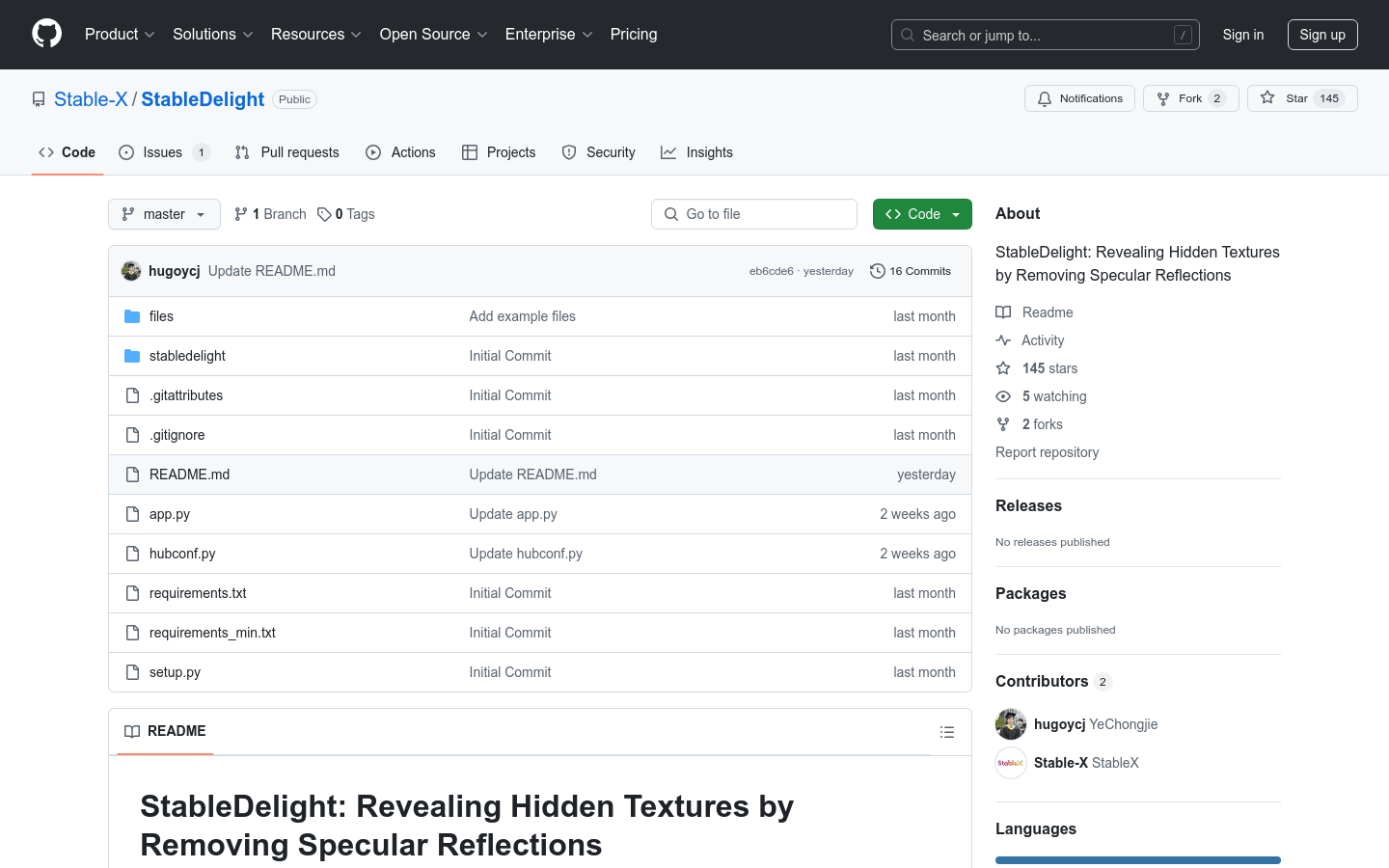Open requirements_min.txt file
This screenshot has width=1389, height=868.
click(x=212, y=633)
